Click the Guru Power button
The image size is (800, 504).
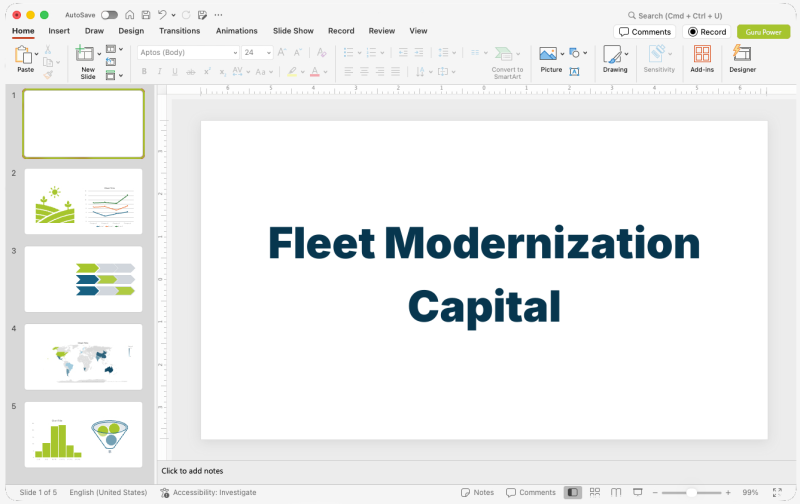point(763,32)
